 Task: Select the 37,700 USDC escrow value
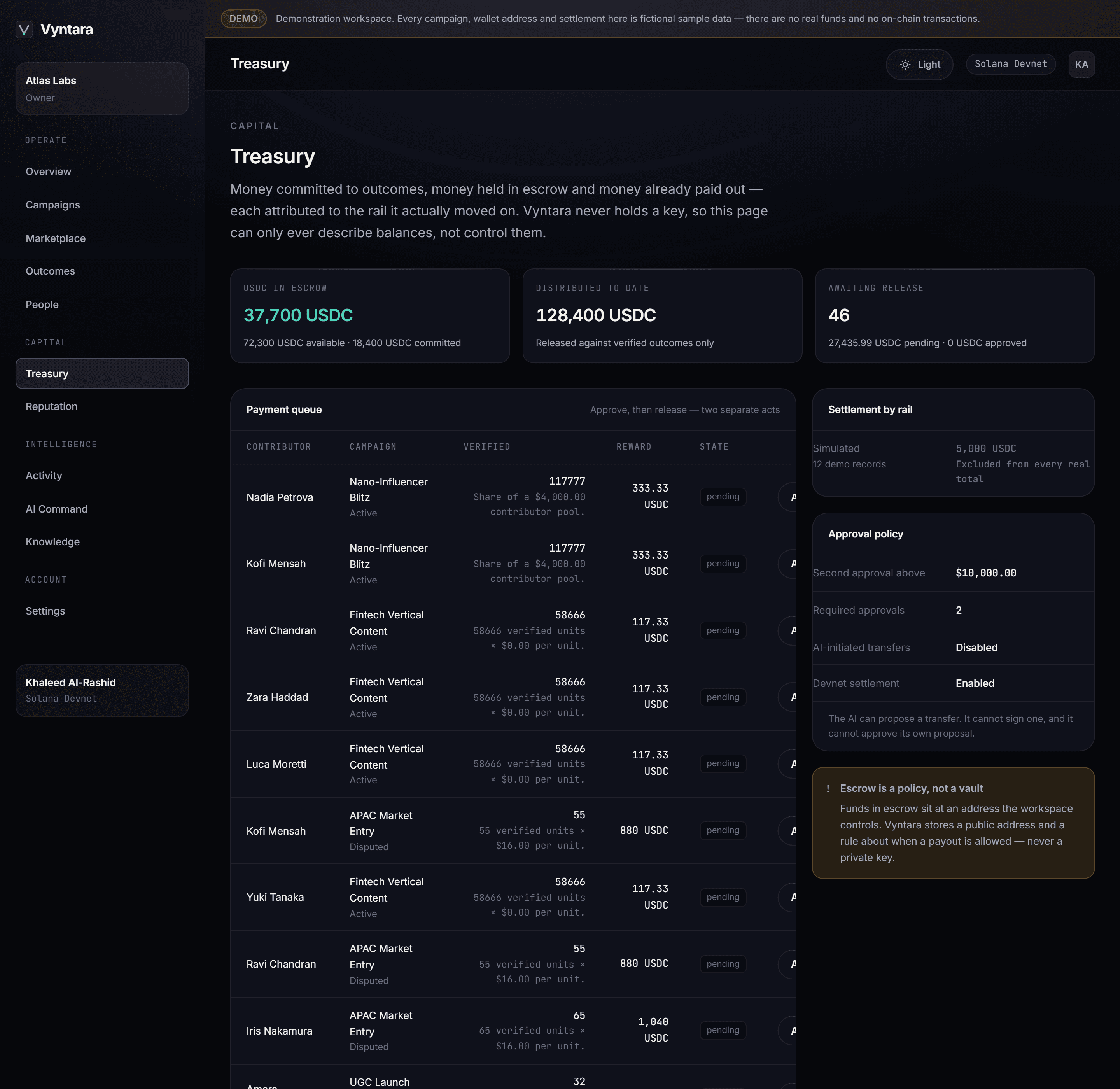click(x=298, y=315)
